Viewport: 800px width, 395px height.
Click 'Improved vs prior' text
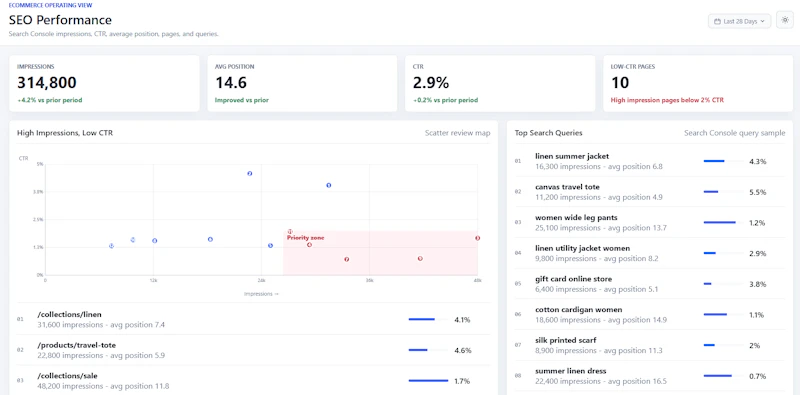point(242,100)
